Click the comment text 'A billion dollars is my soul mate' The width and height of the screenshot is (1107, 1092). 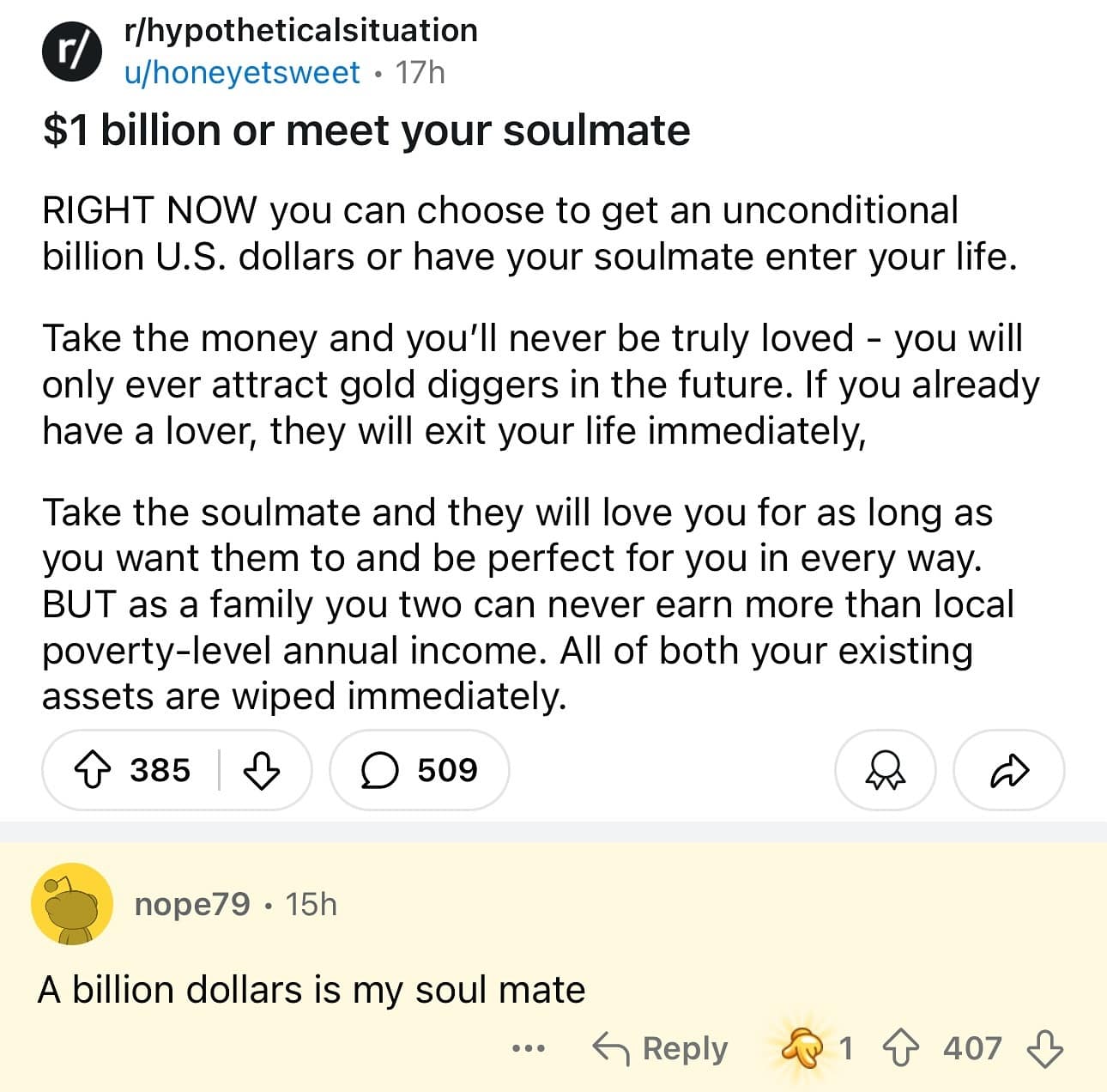tap(312, 990)
